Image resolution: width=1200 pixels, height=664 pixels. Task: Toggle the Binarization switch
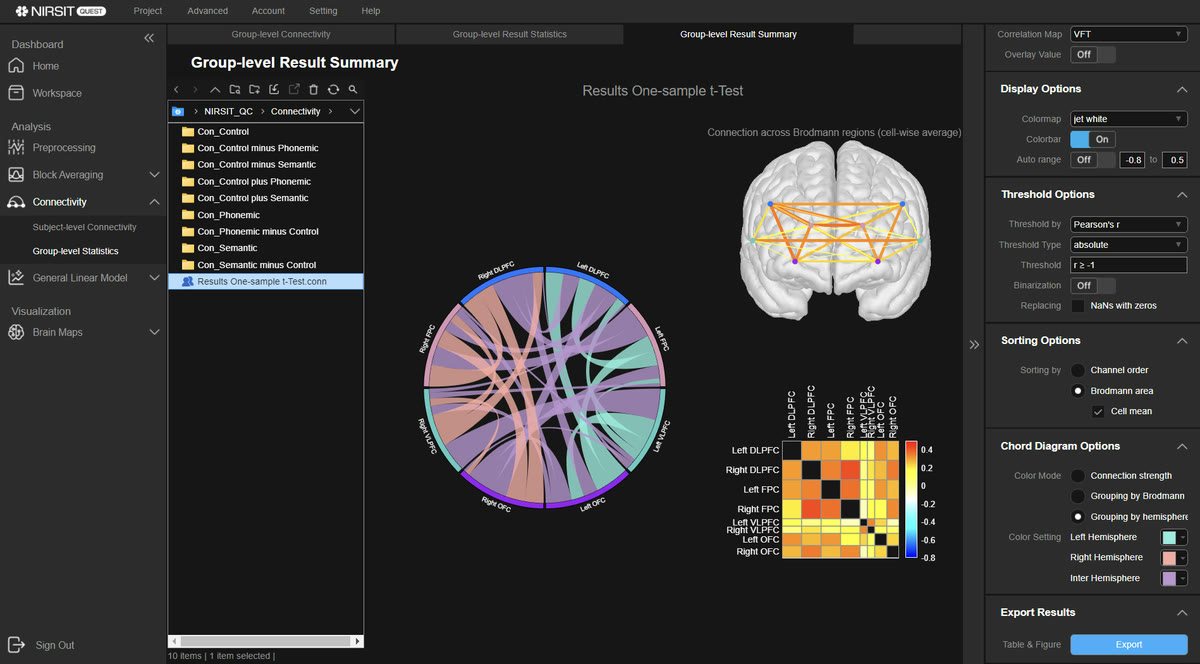click(x=1092, y=286)
